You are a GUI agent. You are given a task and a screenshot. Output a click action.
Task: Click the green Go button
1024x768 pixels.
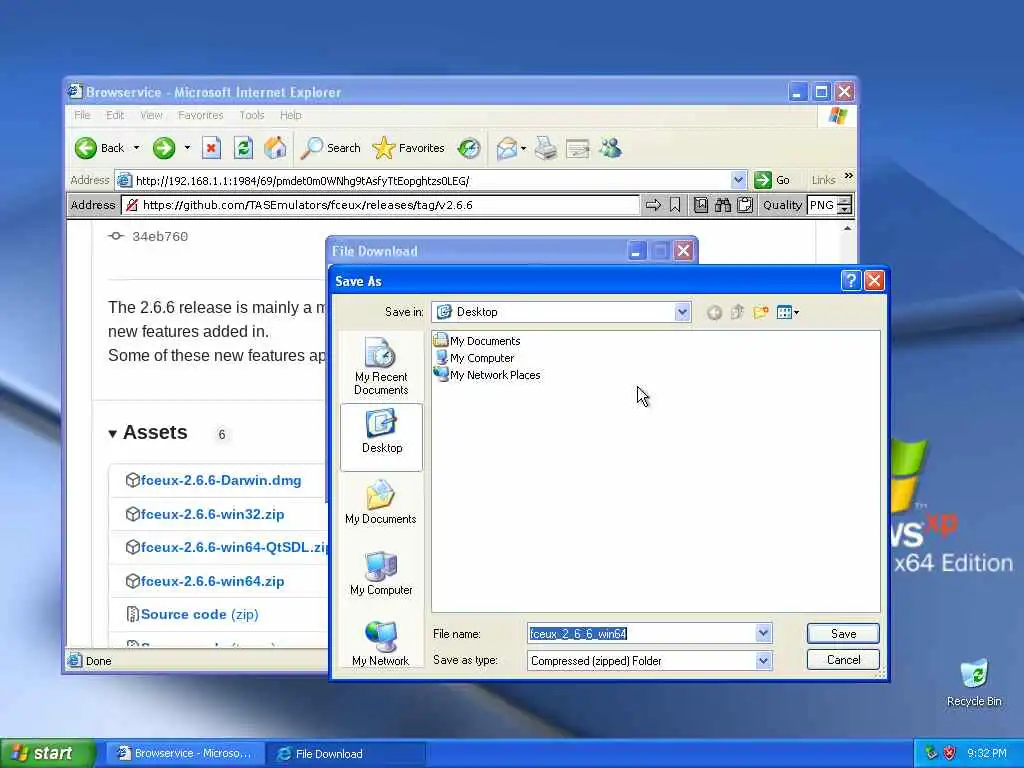click(772, 180)
